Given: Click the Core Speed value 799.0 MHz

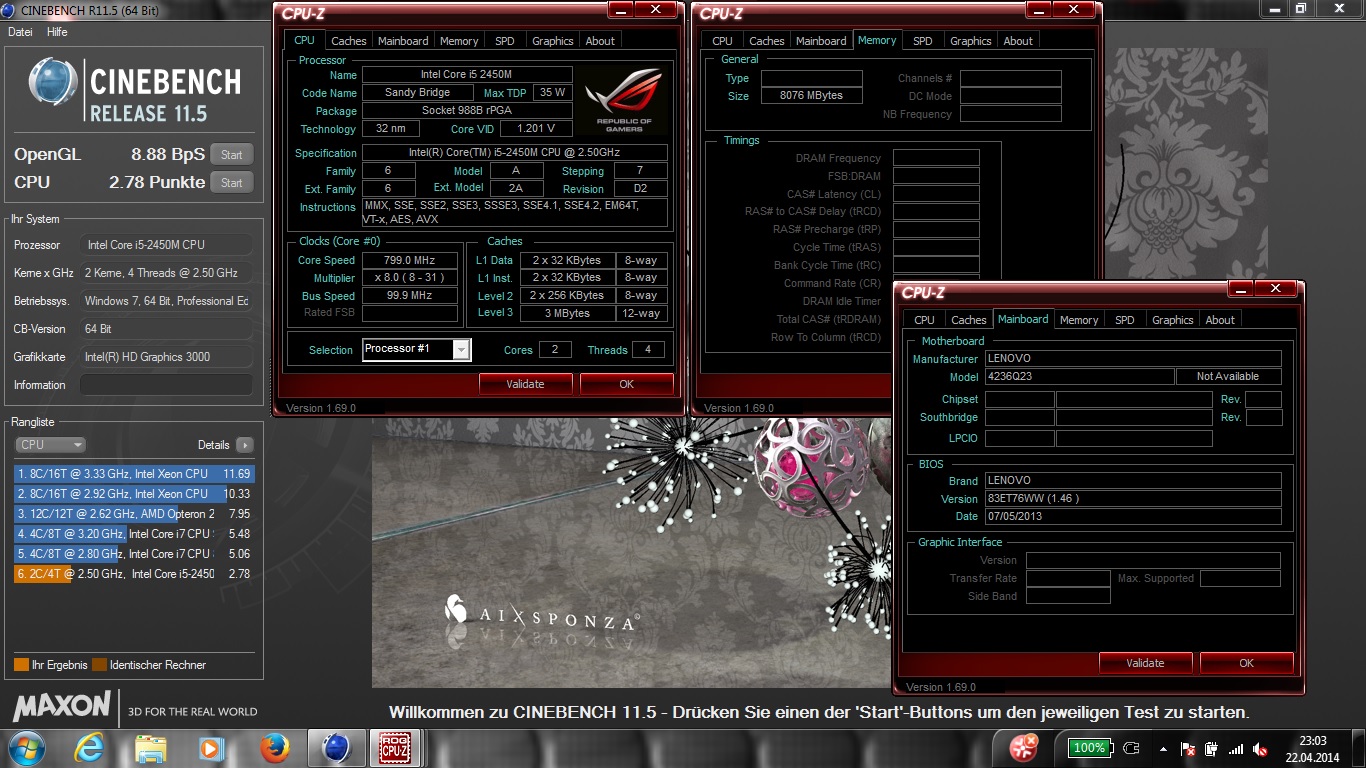Looking at the screenshot, I should point(409,260).
